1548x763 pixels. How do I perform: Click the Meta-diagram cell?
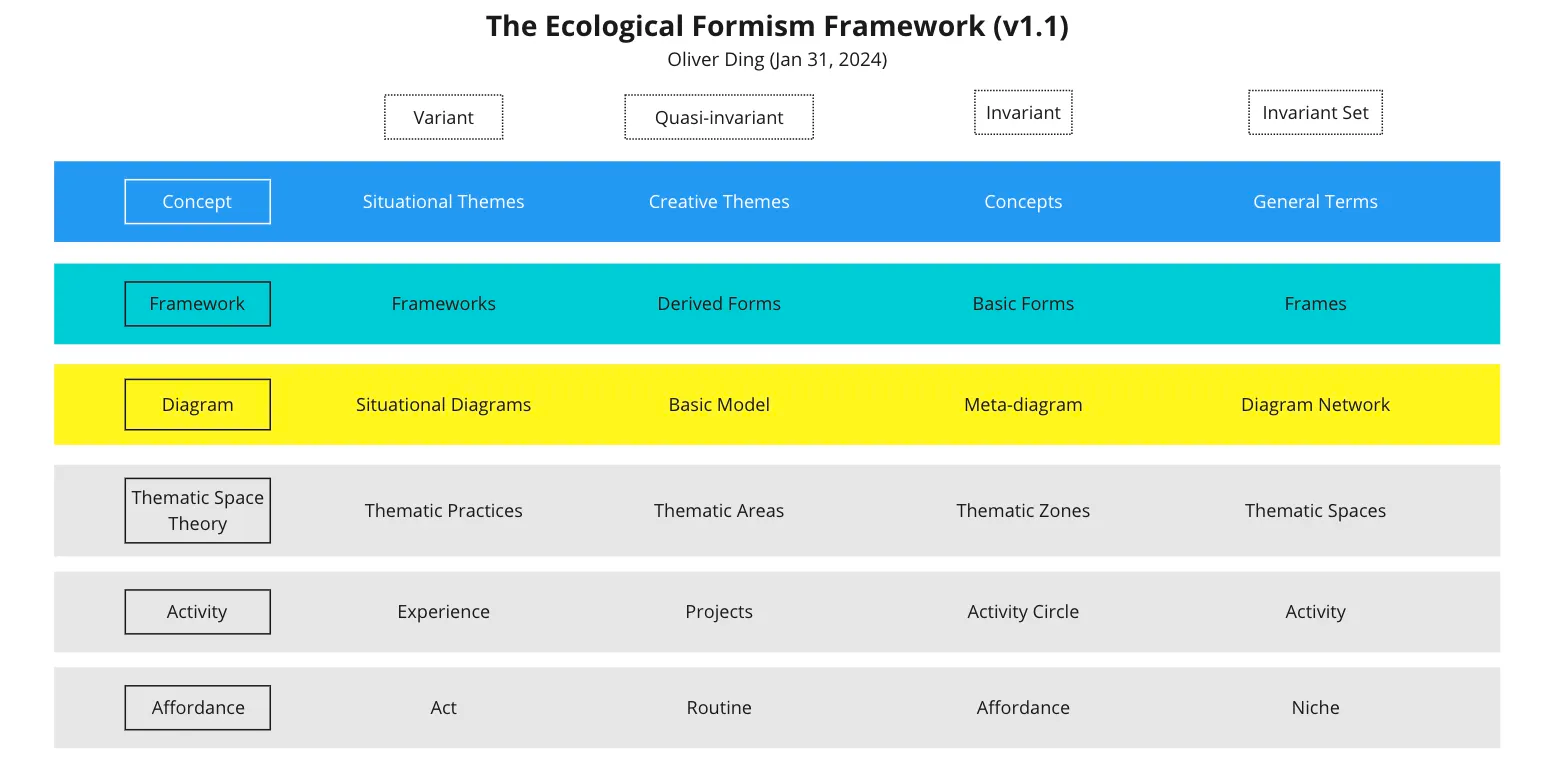(x=1023, y=405)
